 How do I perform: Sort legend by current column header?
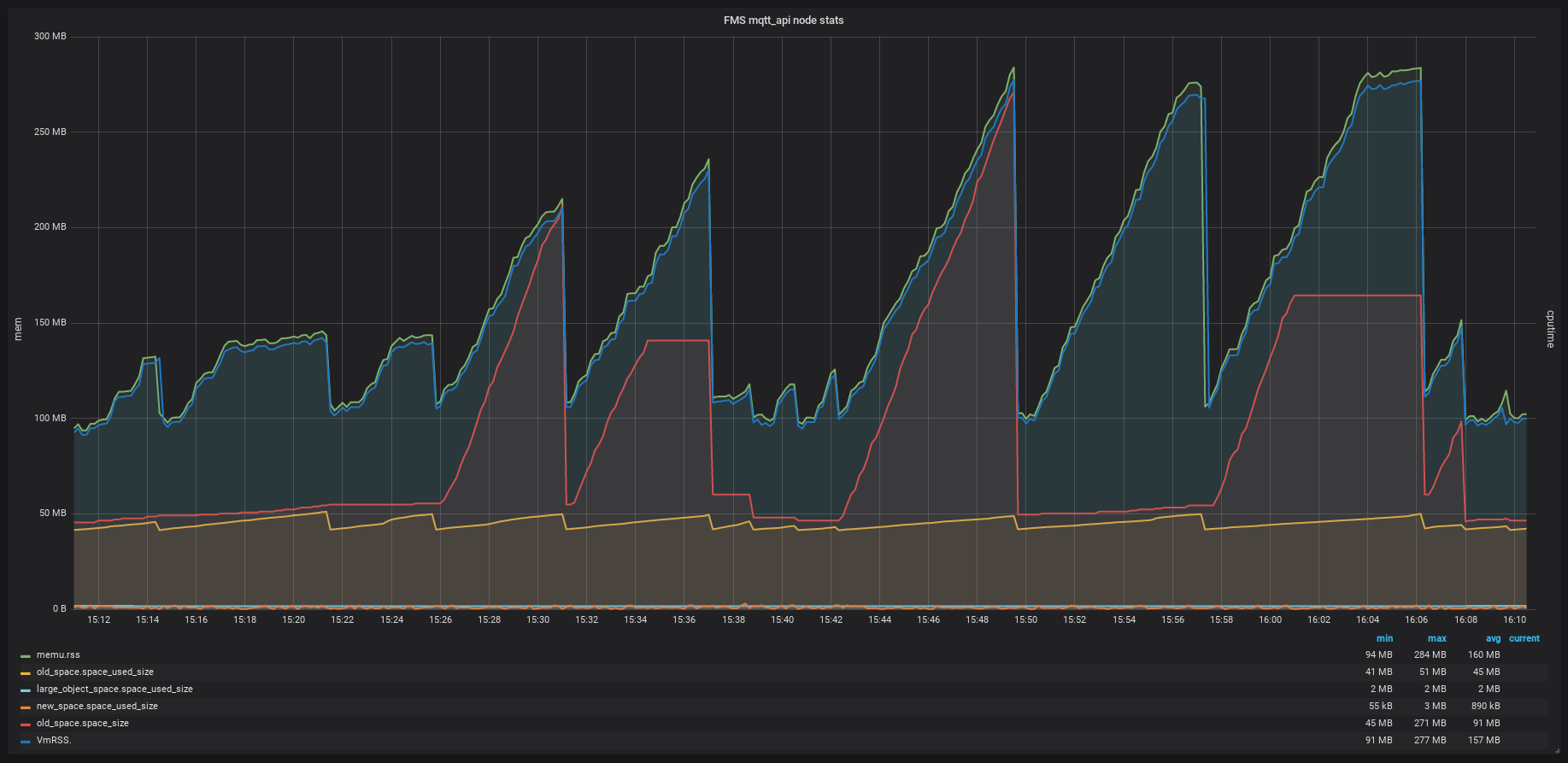[x=1524, y=639]
